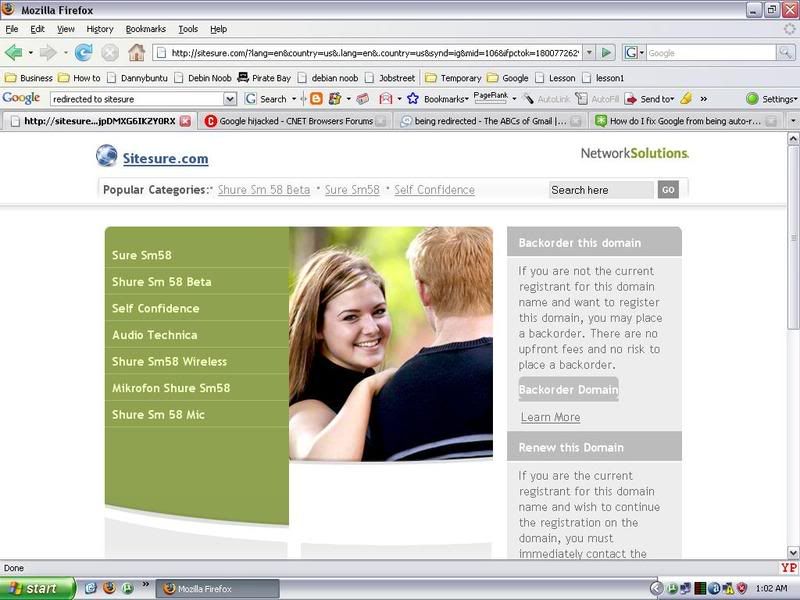Image resolution: width=800 pixels, height=600 pixels.
Task: Click the Bookmarks star icon in Google Toolbar
Action: pyautogui.click(x=413, y=98)
